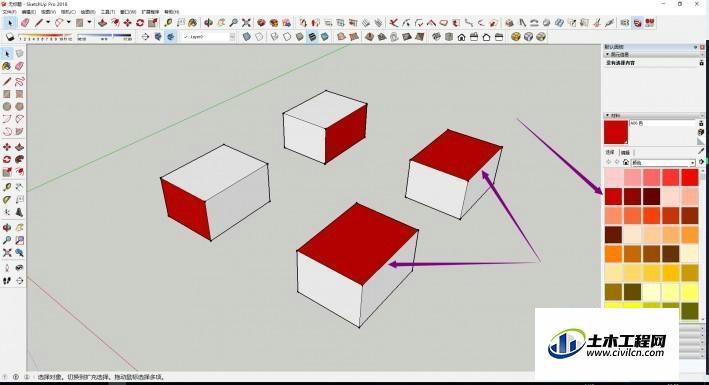Image resolution: width=709 pixels, height=385 pixels.
Task: Click the current material red preview
Action: pos(616,132)
